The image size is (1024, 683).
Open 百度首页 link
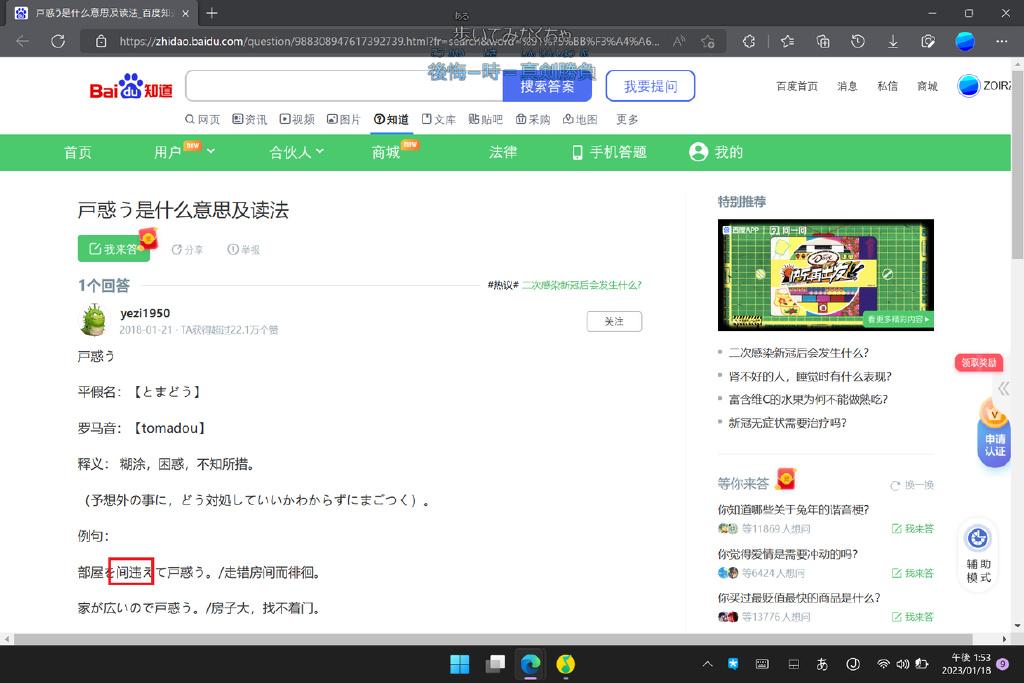click(797, 86)
